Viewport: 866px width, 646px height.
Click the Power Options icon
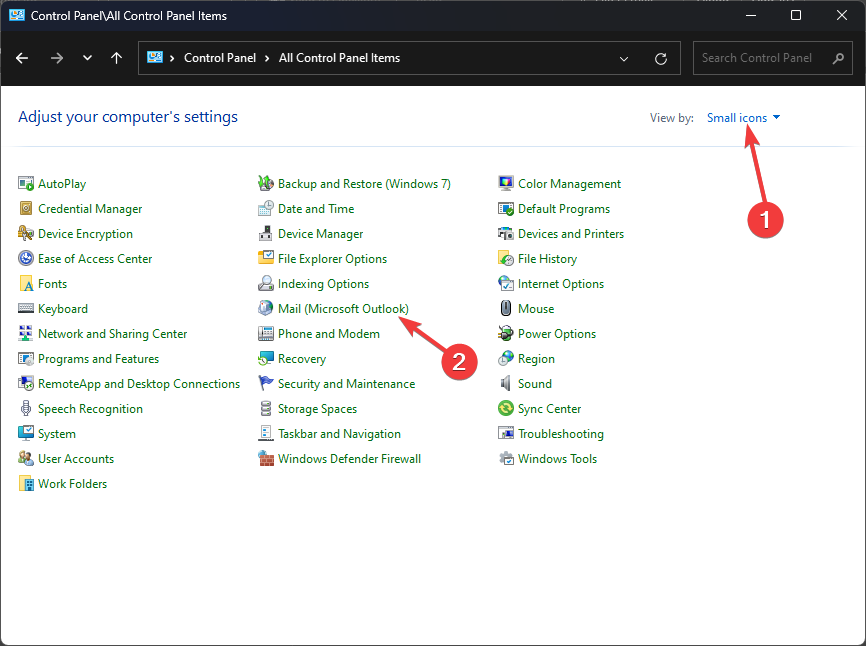click(506, 333)
